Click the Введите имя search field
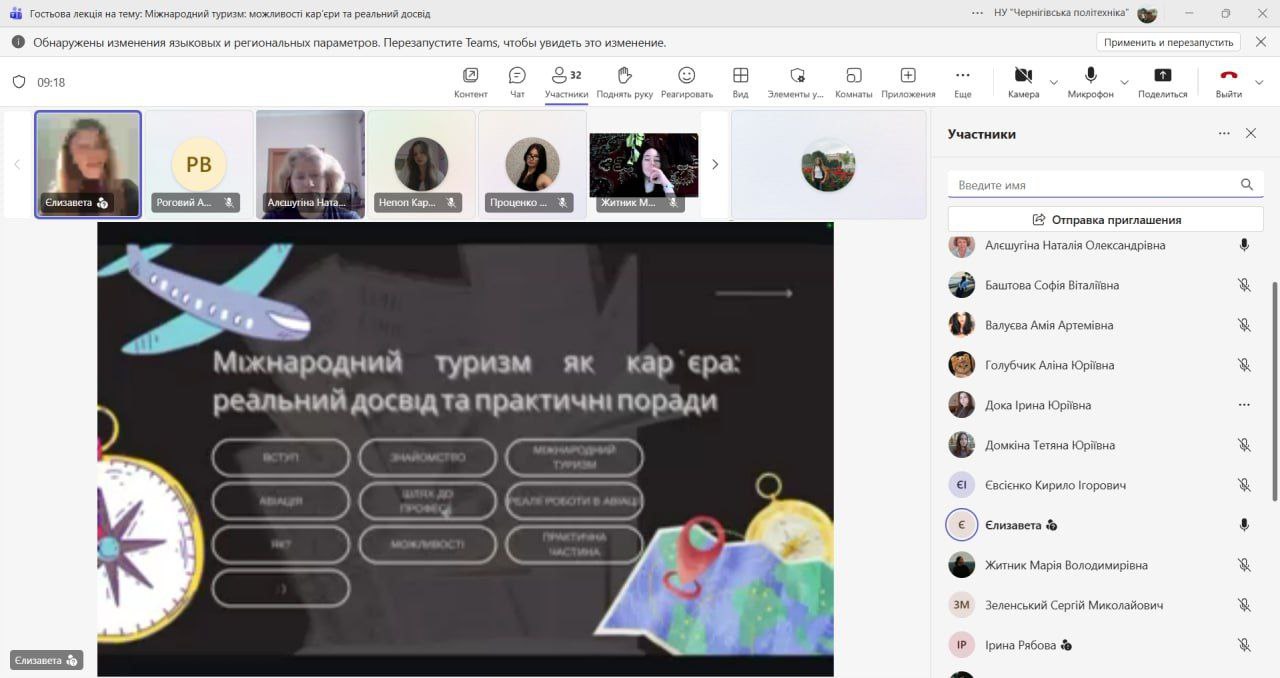 pos(1092,185)
